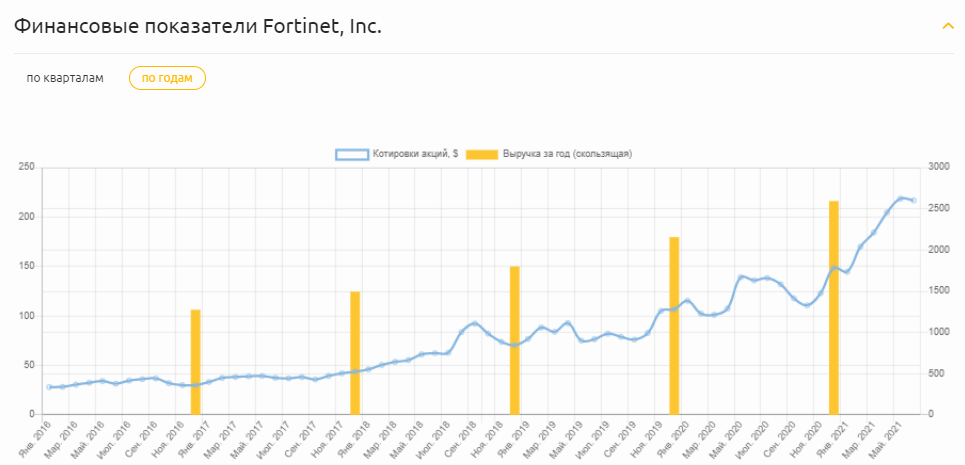This screenshot has width=965, height=465.
Task: Select the revenue bar at end of 2018
Action: point(515,340)
